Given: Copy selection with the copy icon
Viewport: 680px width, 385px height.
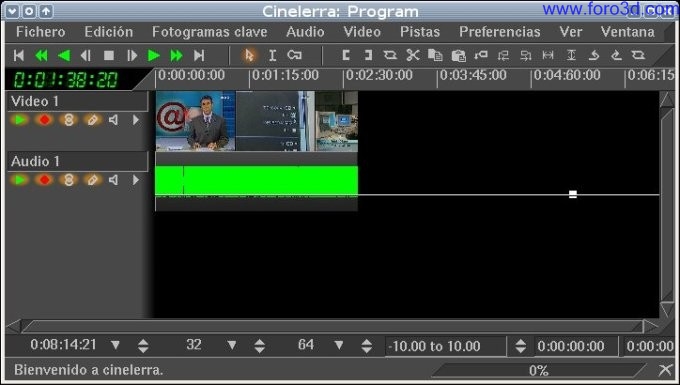Looking at the screenshot, I should (x=435, y=55).
